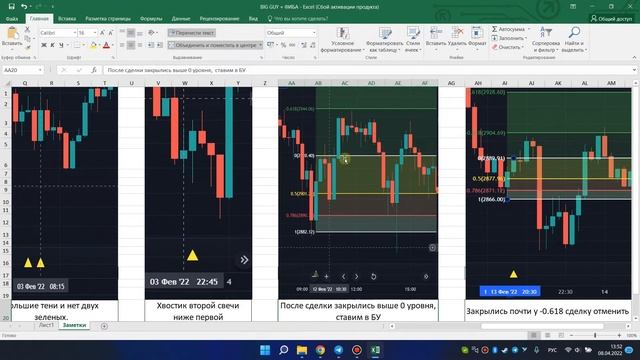Apply percent style
The image size is (640, 360).
283,45
